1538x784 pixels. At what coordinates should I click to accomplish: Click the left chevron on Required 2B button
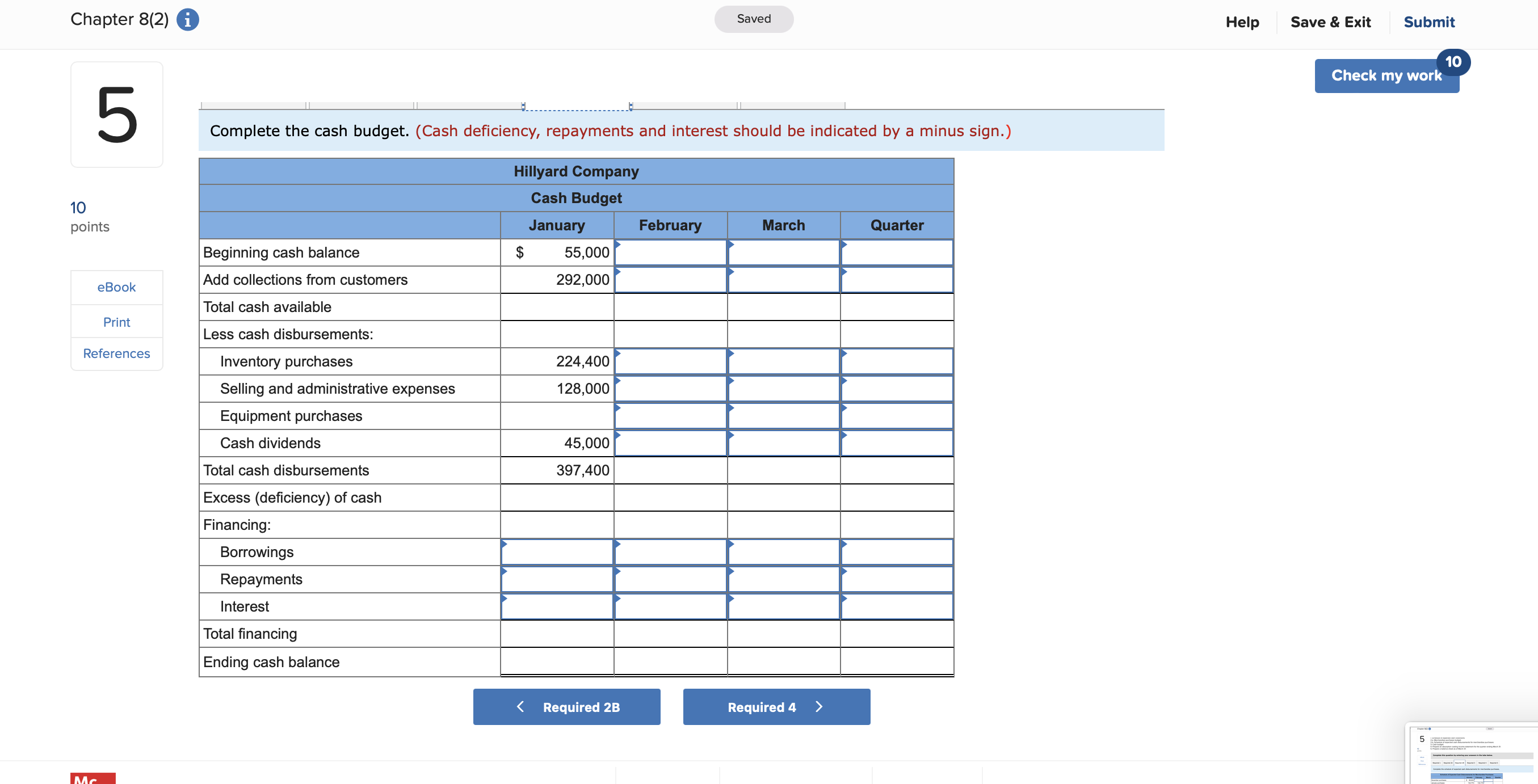click(520, 706)
